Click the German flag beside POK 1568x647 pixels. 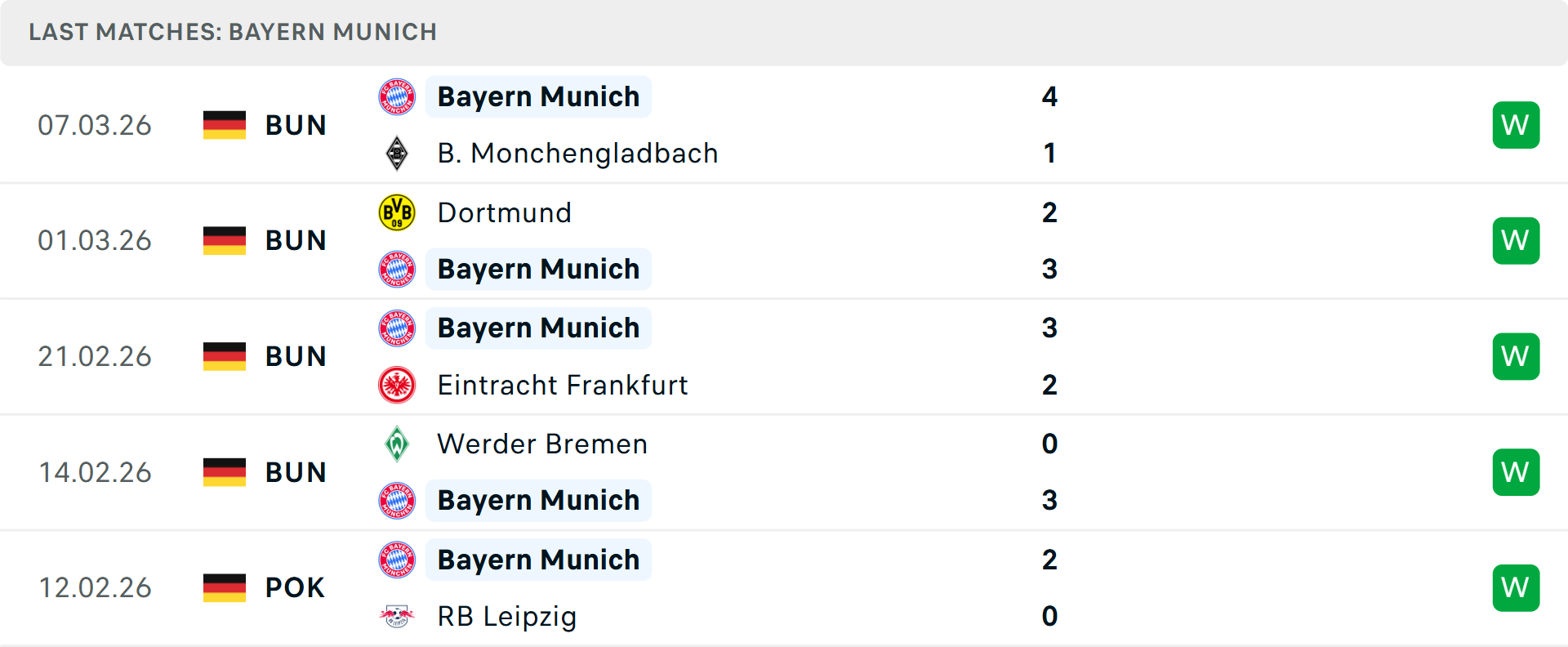pos(225,587)
